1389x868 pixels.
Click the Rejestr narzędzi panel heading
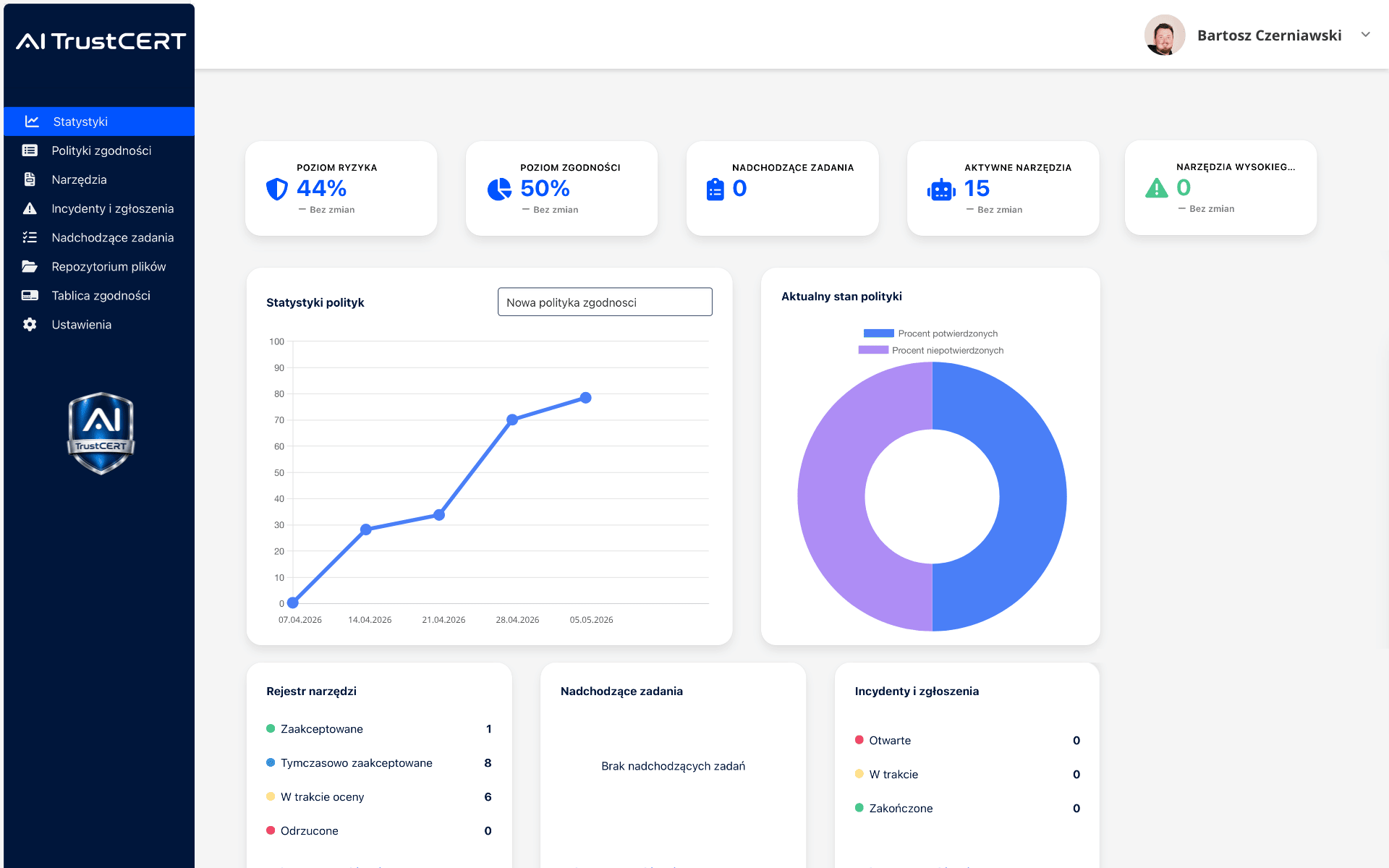[311, 692]
